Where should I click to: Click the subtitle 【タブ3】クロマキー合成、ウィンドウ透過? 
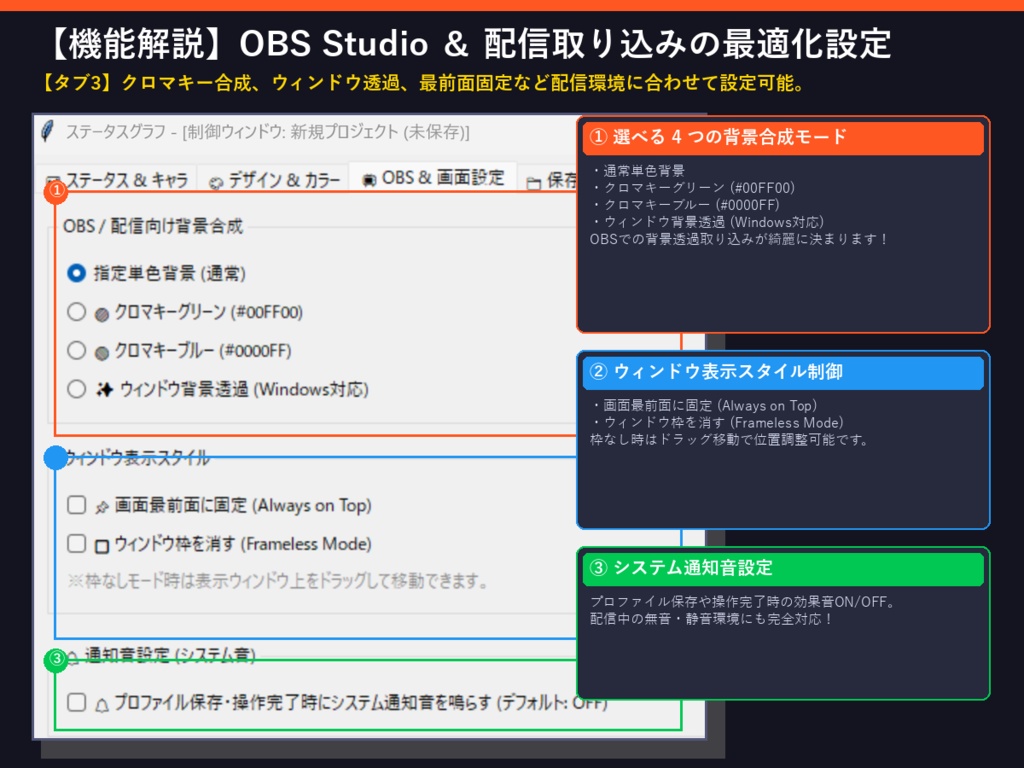pos(422,83)
